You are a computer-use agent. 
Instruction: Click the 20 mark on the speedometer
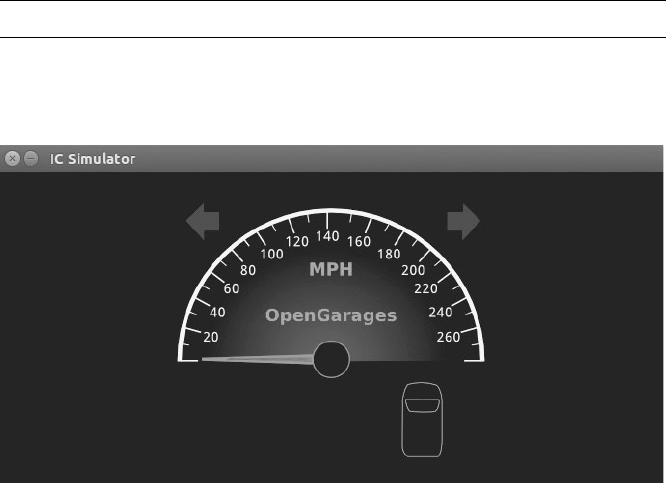click(x=211, y=337)
